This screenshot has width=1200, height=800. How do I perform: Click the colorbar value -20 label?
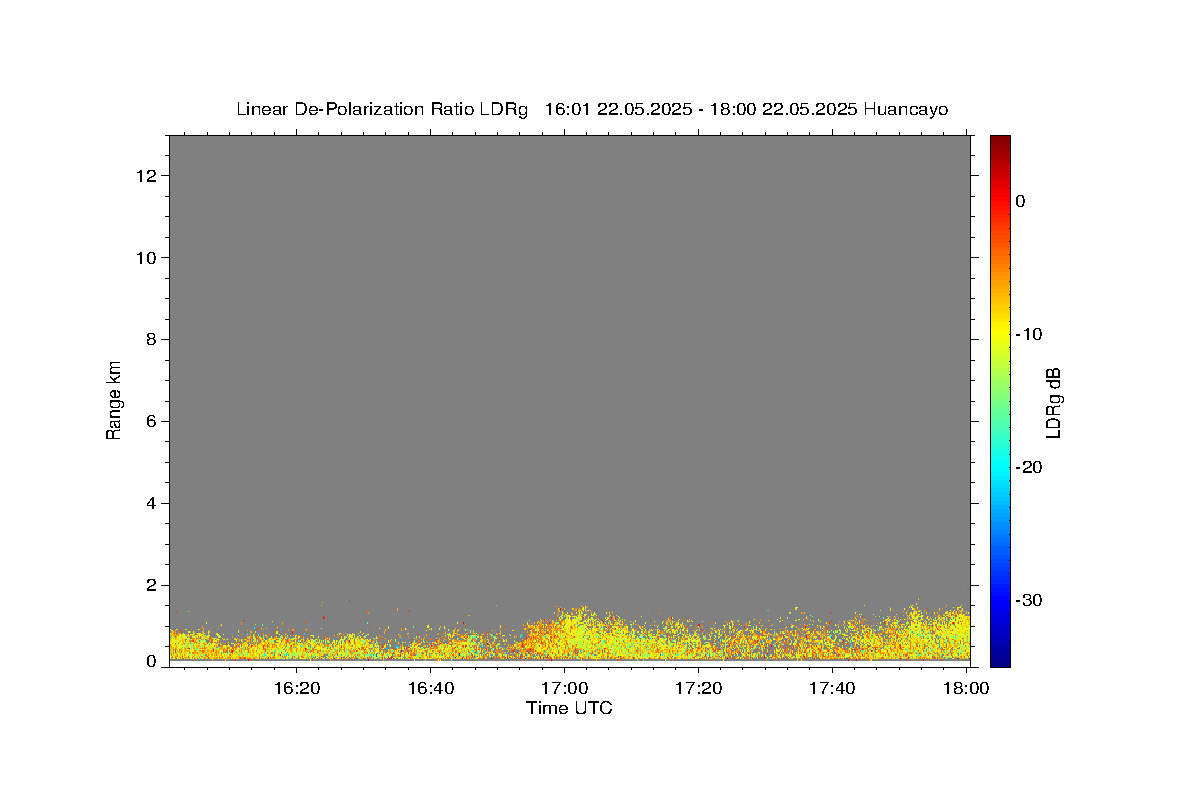pos(1029,467)
